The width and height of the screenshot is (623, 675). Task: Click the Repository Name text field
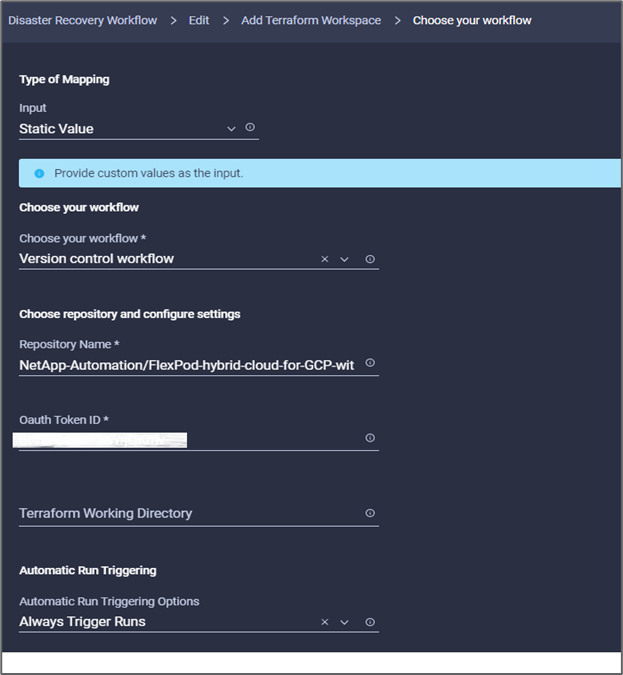click(187, 365)
